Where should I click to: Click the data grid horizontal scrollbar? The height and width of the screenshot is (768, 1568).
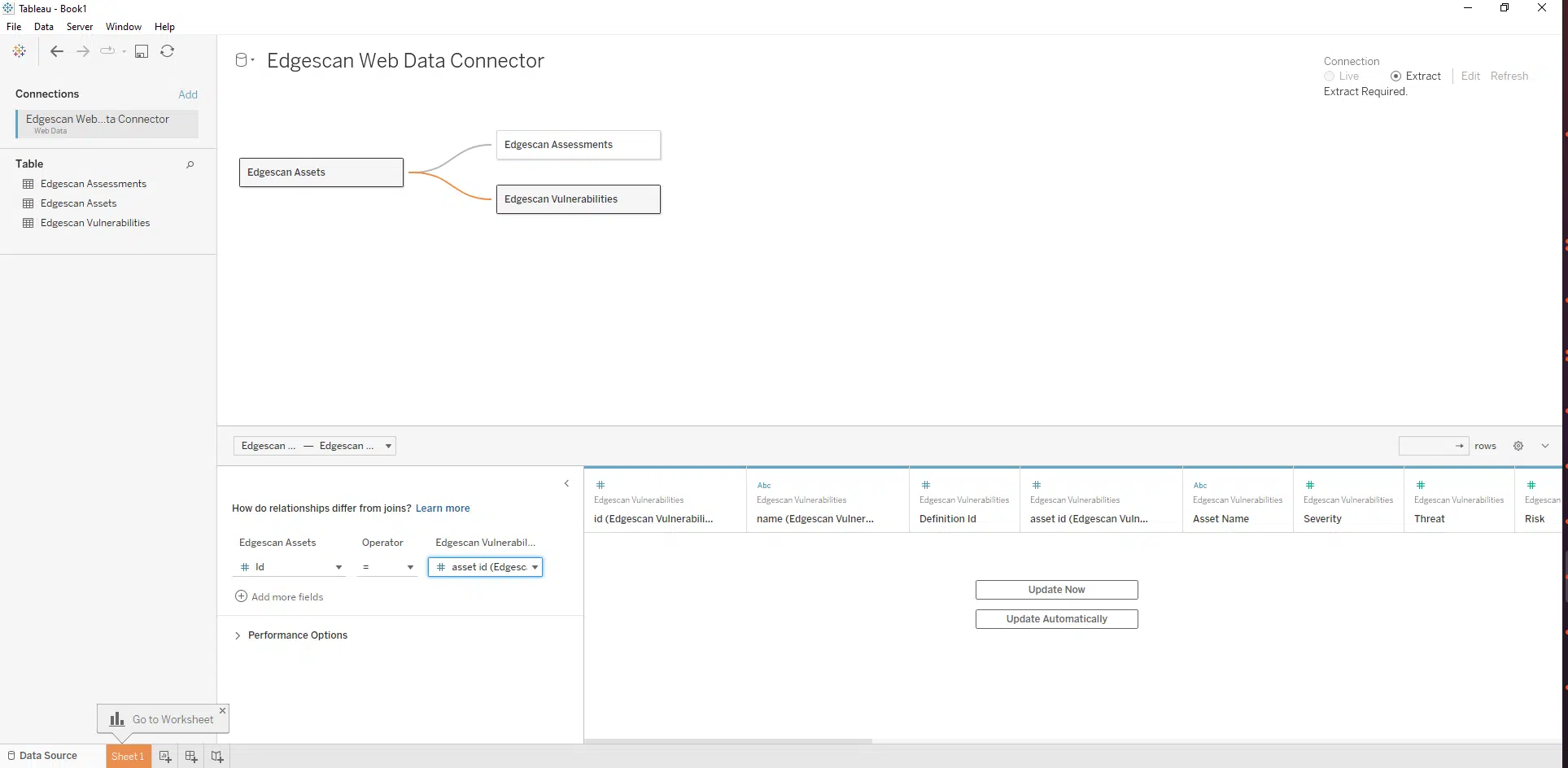pyautogui.click(x=728, y=741)
